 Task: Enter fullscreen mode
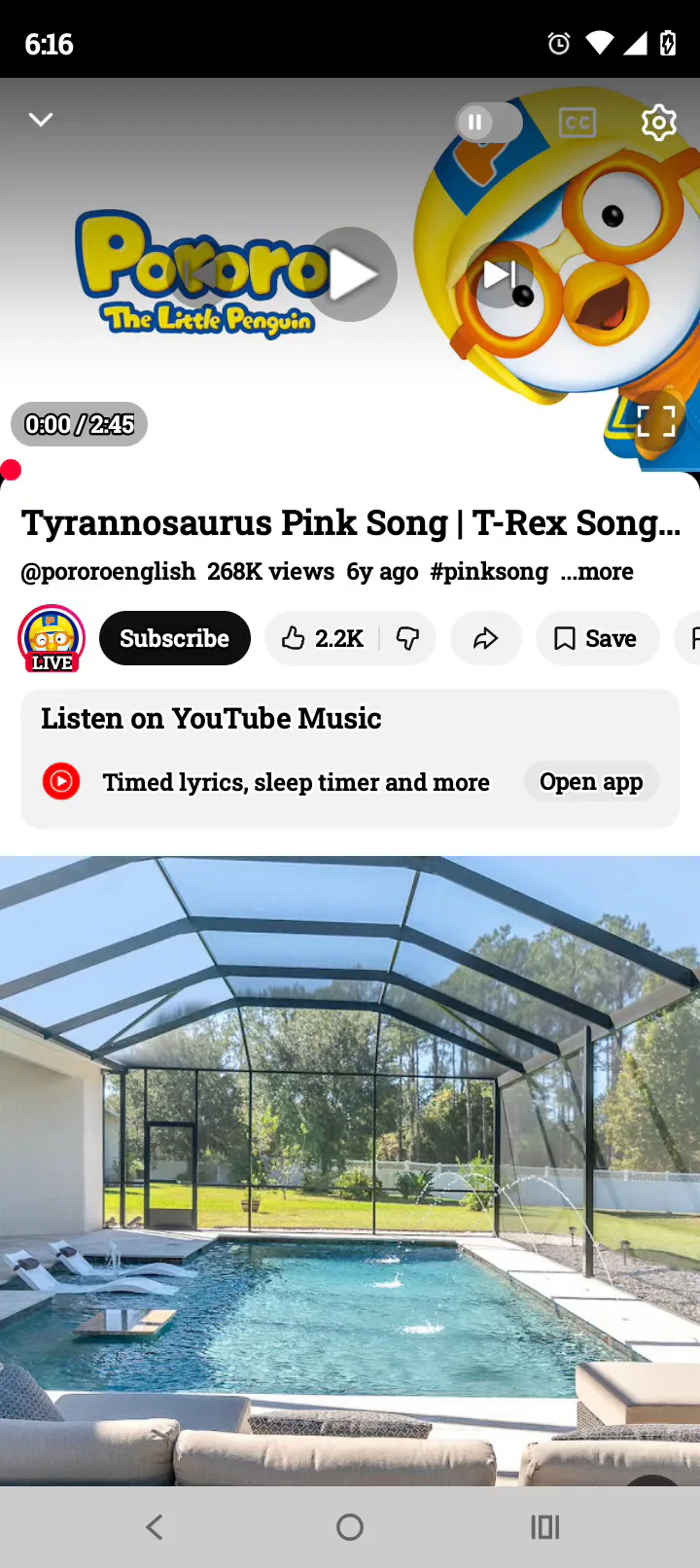pos(656,420)
